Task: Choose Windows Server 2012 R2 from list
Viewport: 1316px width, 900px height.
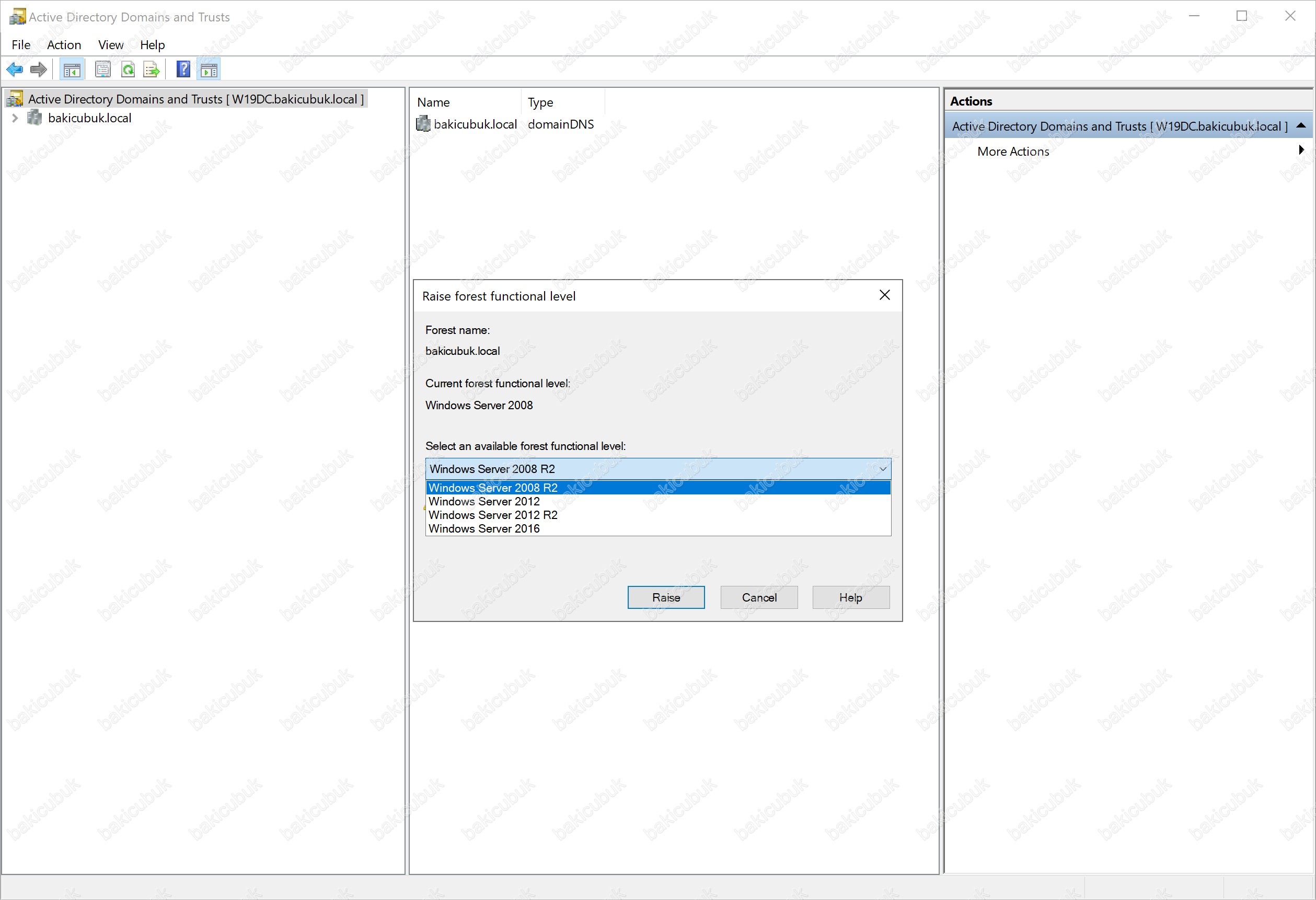Action: [x=658, y=515]
